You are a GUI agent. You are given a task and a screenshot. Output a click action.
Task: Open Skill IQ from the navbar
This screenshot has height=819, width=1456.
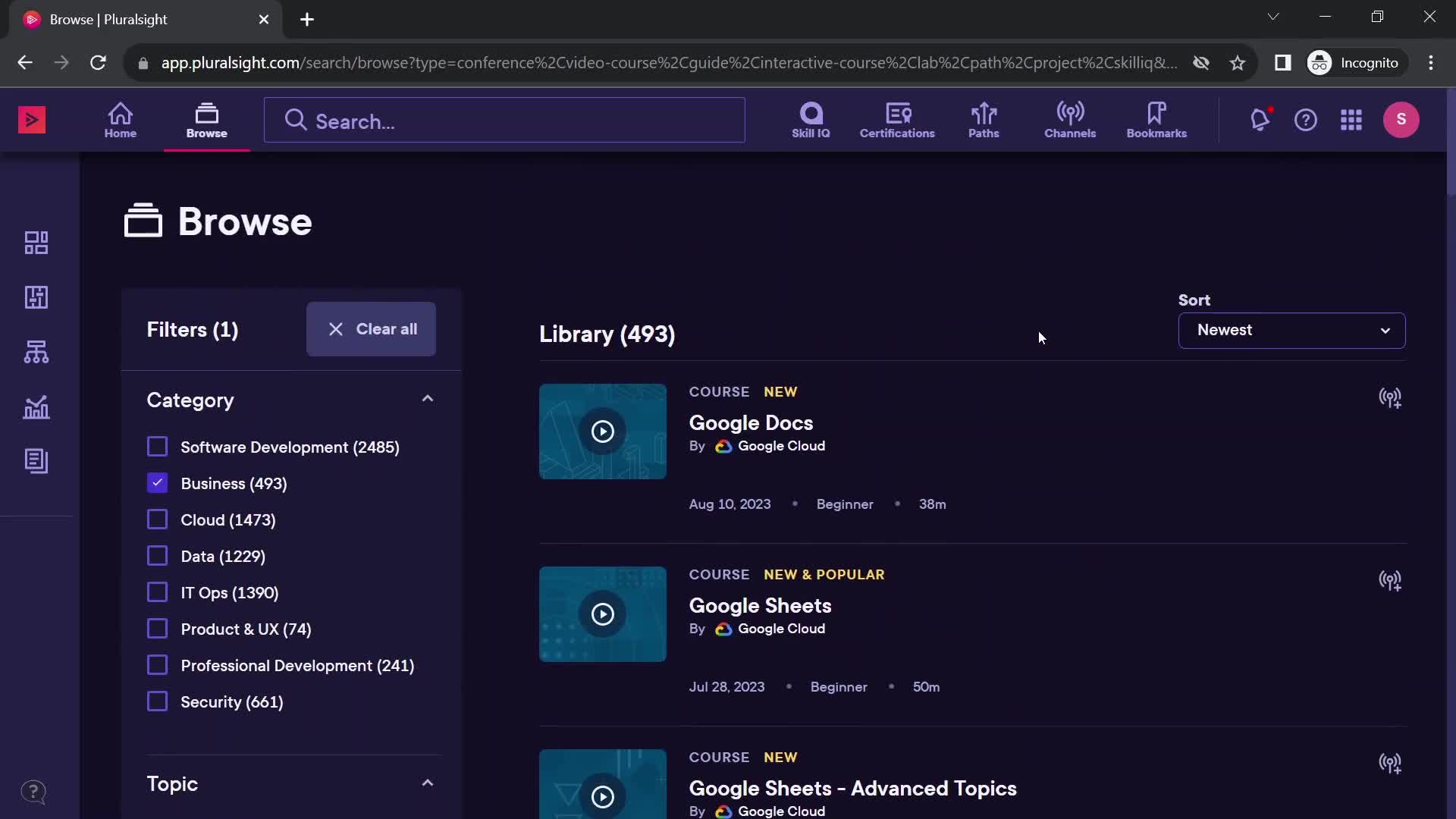[811, 120]
